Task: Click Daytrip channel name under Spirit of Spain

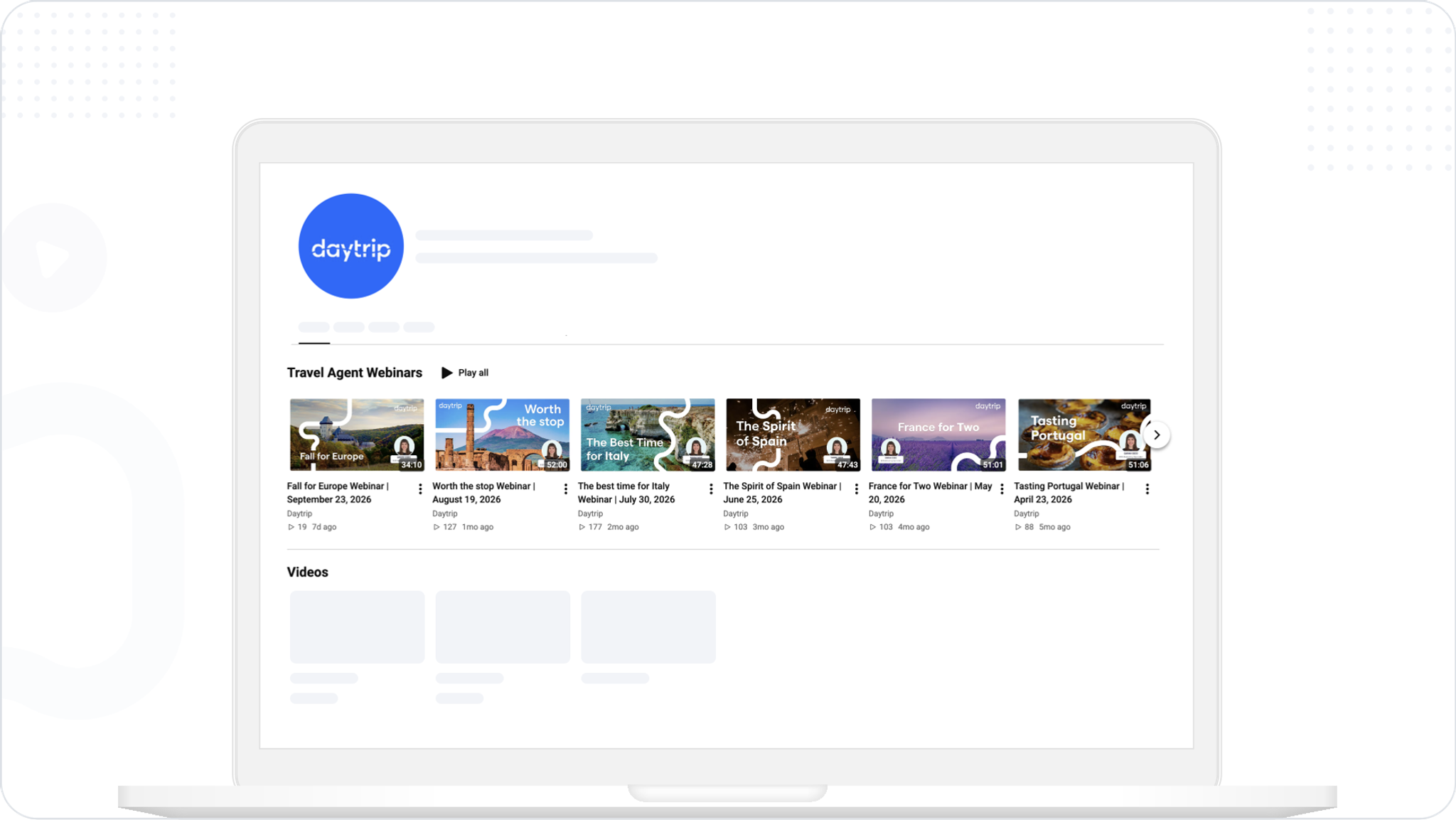Action: point(736,513)
